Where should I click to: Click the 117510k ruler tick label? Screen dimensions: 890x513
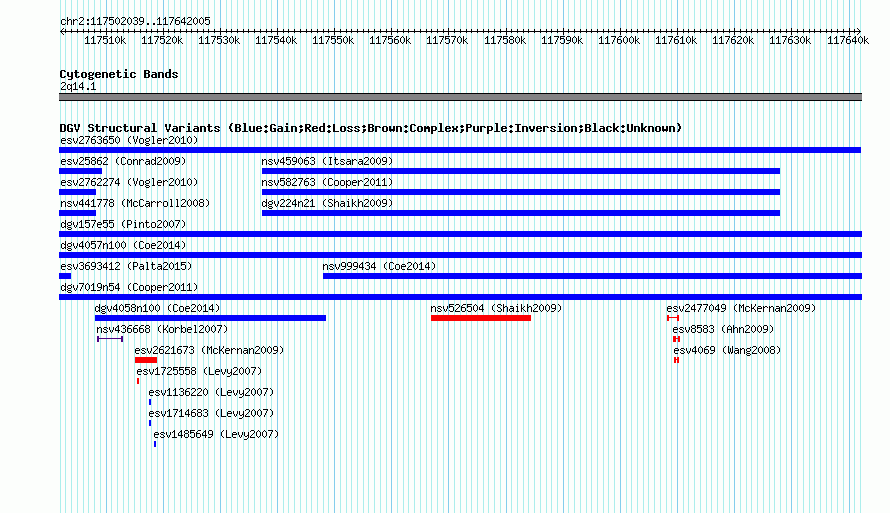pyautogui.click(x=105, y=40)
